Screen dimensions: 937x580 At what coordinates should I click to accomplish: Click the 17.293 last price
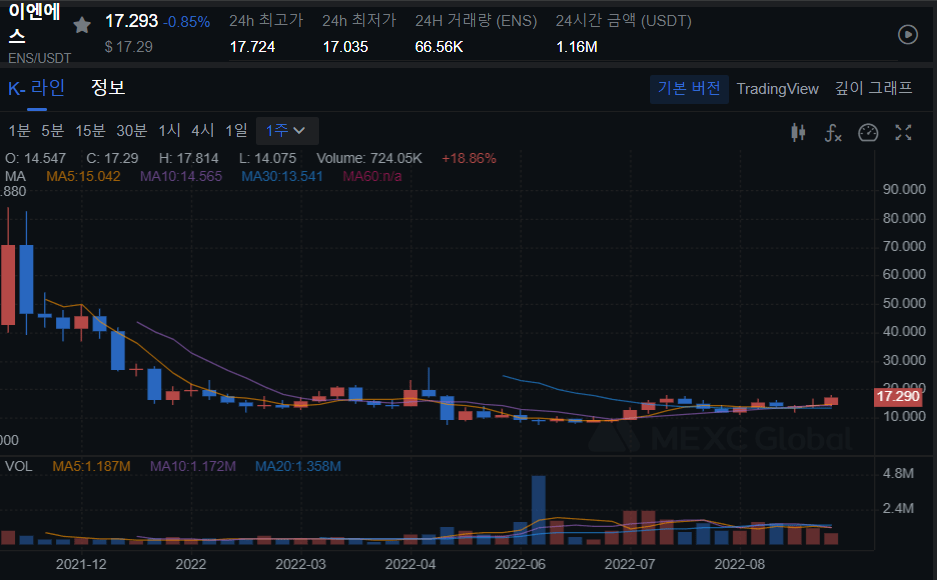pos(131,22)
